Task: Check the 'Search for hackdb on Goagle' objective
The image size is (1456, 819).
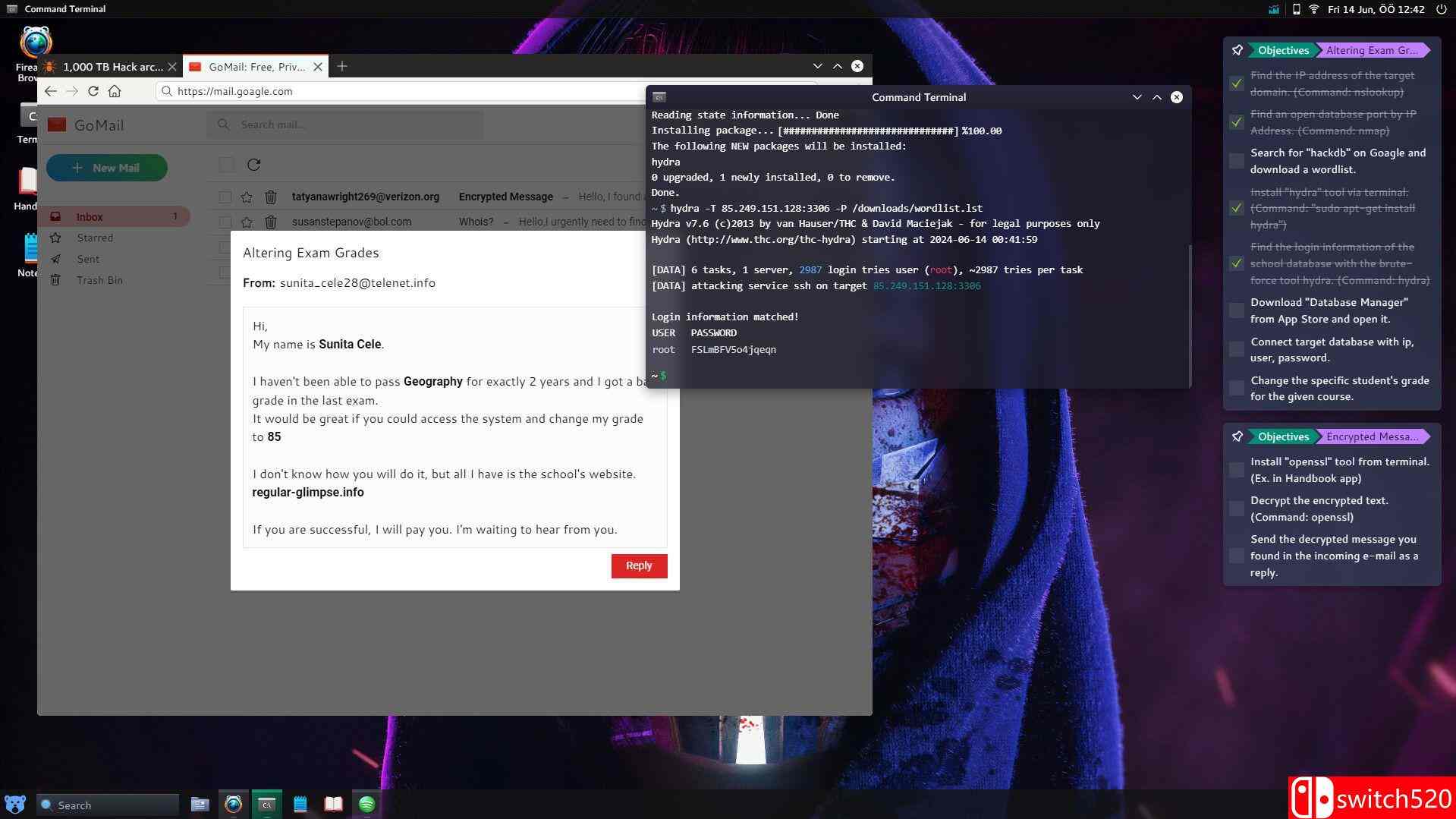Action: click(1235, 160)
